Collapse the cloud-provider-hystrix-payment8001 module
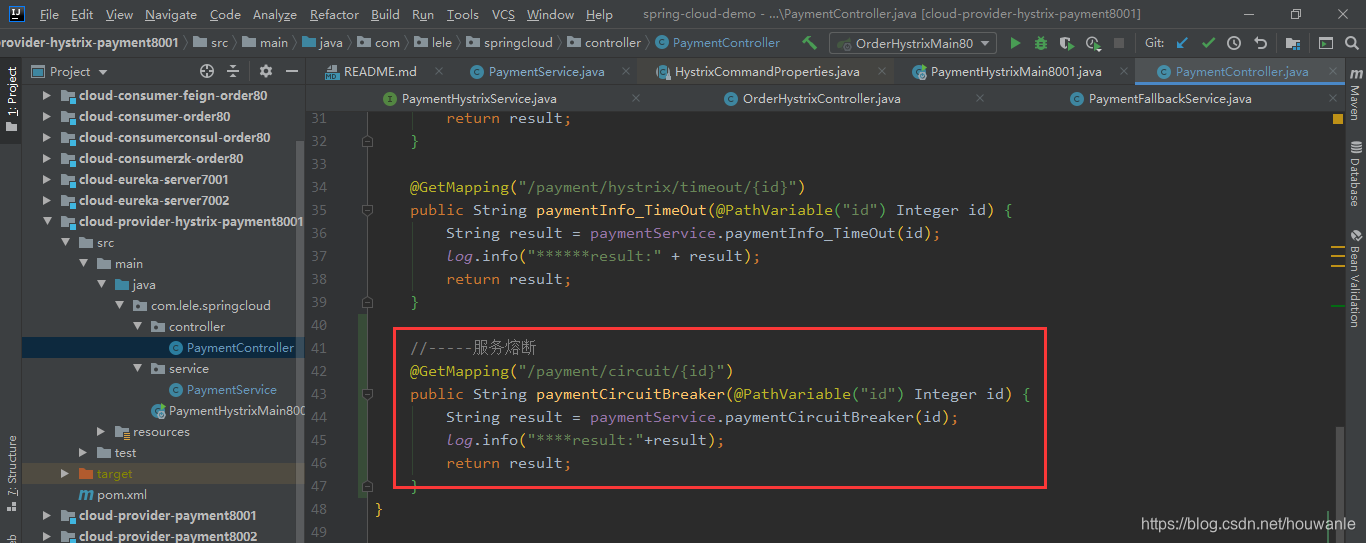The image size is (1366, 543). point(47,222)
